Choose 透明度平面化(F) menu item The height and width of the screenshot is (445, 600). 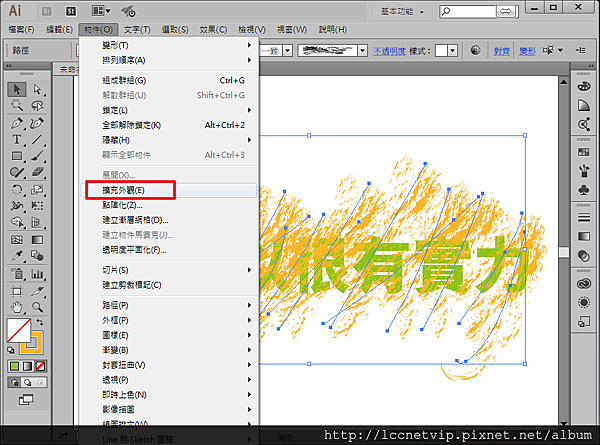(169, 250)
